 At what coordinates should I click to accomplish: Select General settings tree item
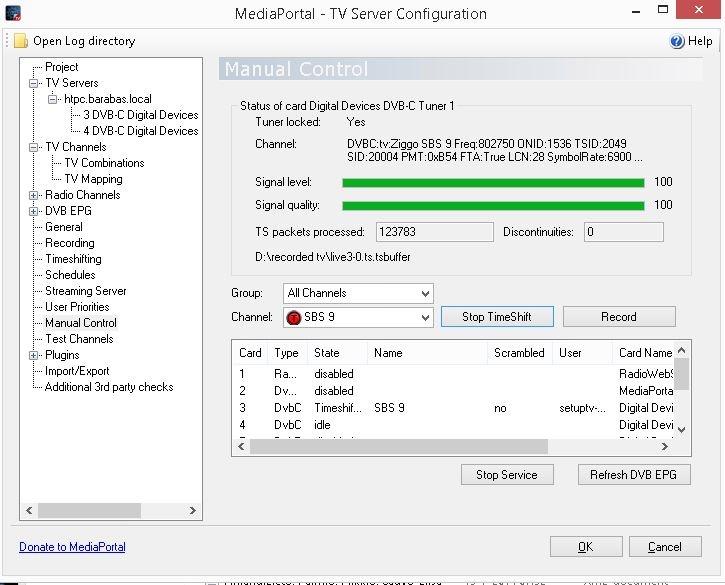click(x=64, y=227)
